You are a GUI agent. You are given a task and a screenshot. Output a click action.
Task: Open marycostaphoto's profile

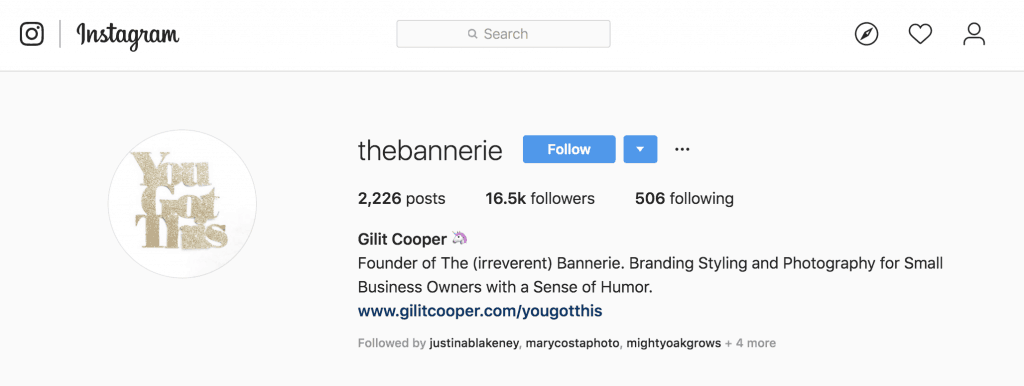(573, 343)
